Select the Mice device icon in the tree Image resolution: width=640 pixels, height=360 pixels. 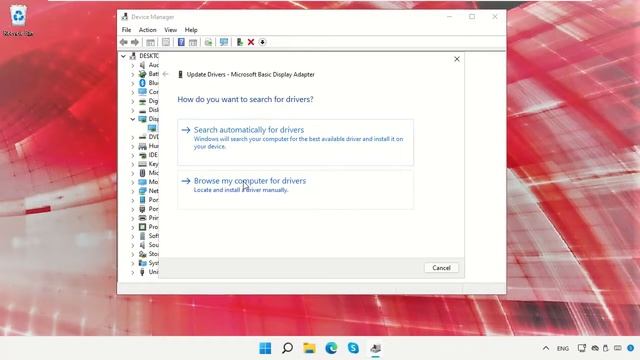click(142, 173)
